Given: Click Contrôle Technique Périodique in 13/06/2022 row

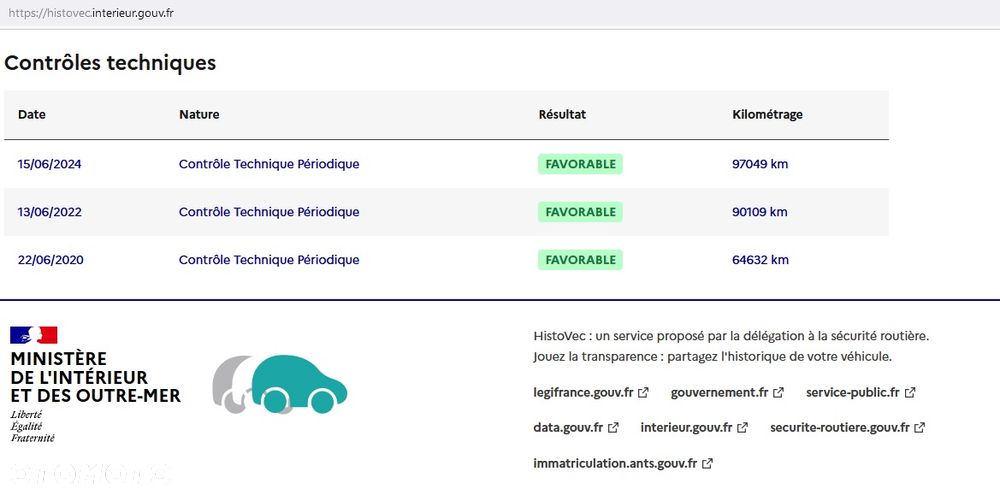Looking at the screenshot, I should coord(269,212).
